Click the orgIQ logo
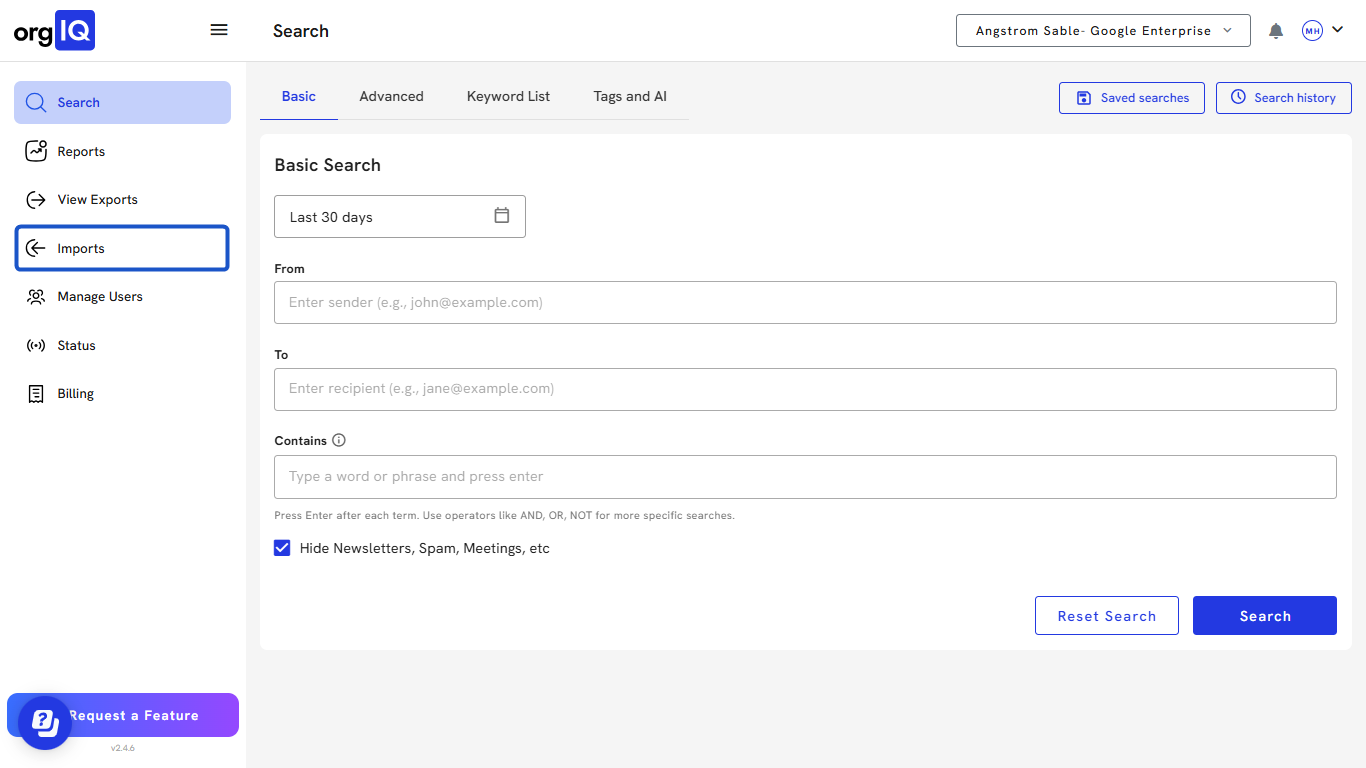This screenshot has height=768, width=1366. [54, 31]
